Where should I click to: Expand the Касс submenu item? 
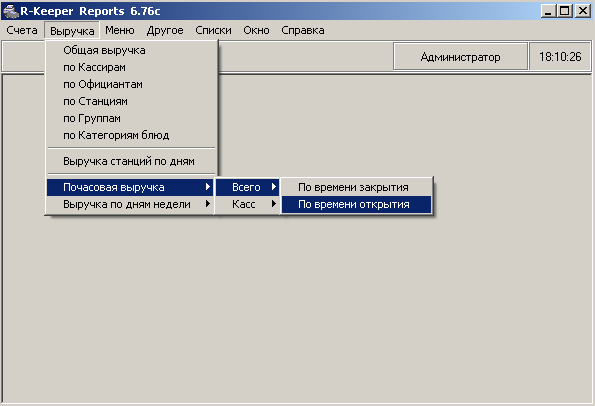247,204
